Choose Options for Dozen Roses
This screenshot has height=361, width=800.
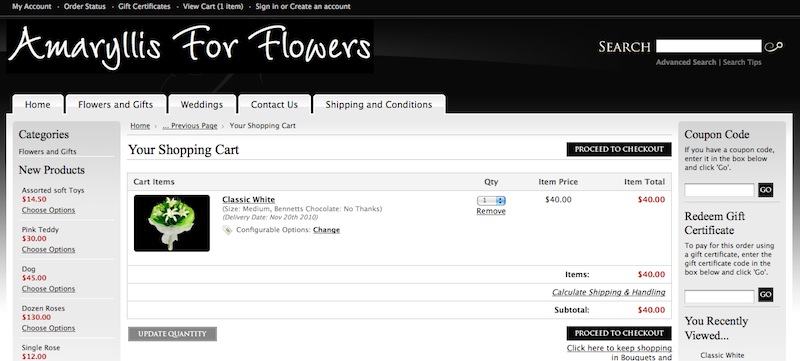[48, 328]
